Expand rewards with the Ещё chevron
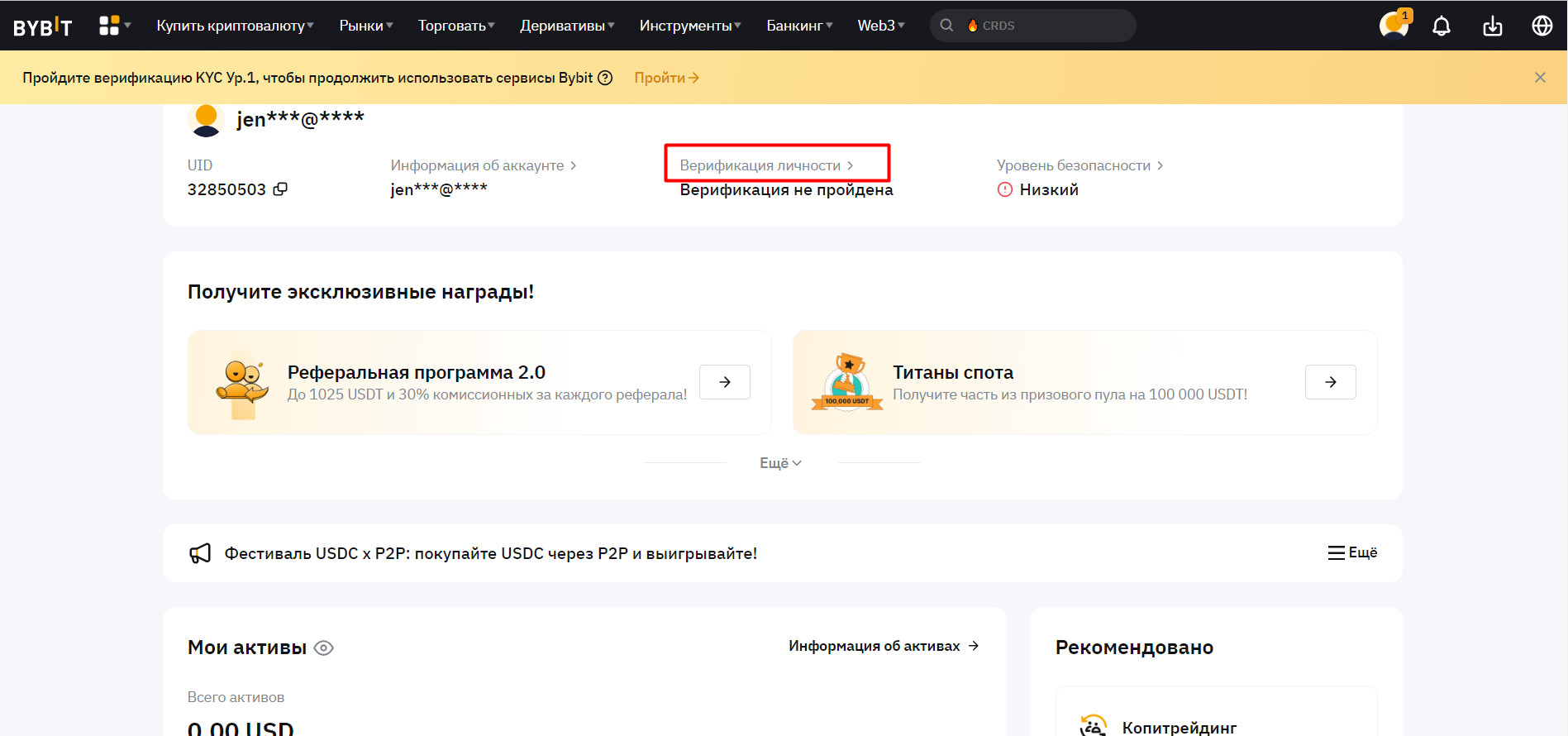The height and width of the screenshot is (736, 1568). (781, 463)
